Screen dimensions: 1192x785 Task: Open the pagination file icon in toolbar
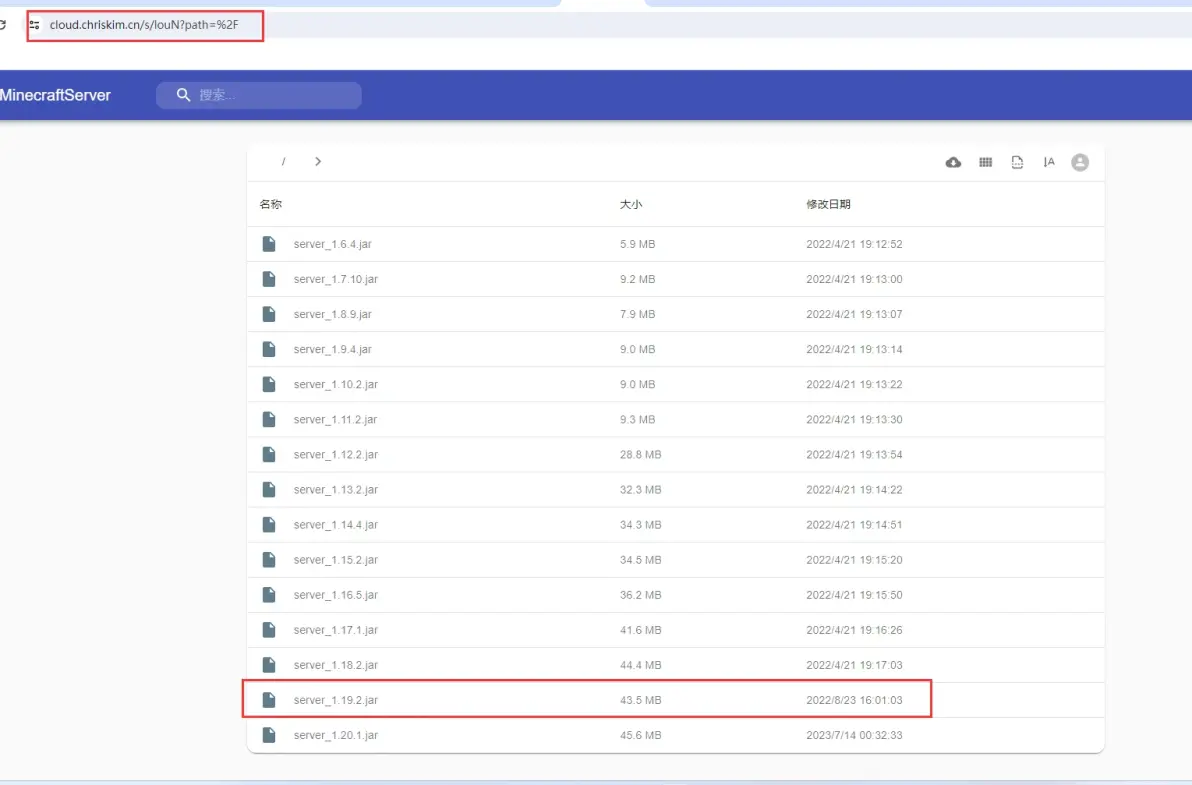(1017, 162)
